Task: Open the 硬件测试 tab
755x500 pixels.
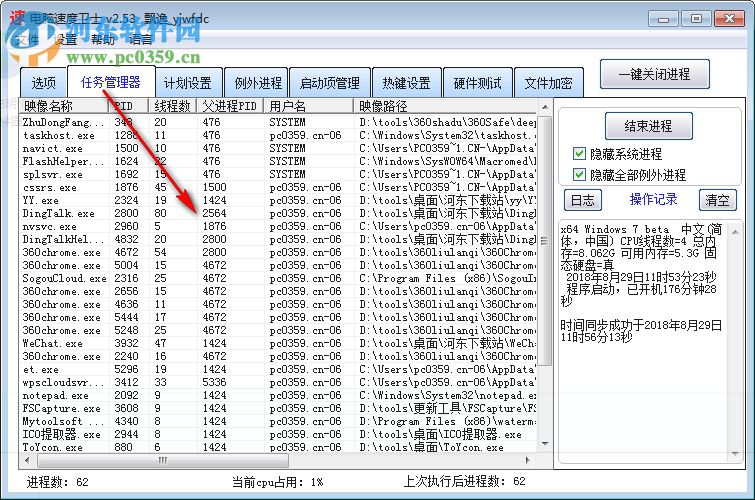Action: pyautogui.click(x=478, y=83)
